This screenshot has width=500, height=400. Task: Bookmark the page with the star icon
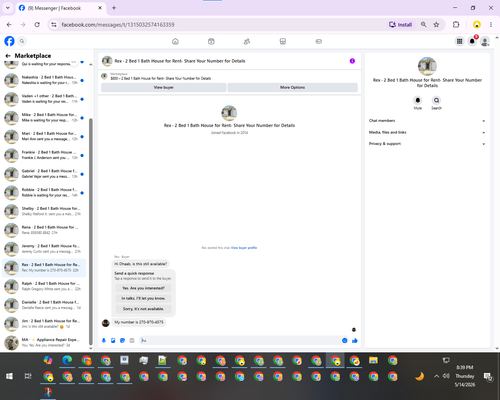[436, 25]
